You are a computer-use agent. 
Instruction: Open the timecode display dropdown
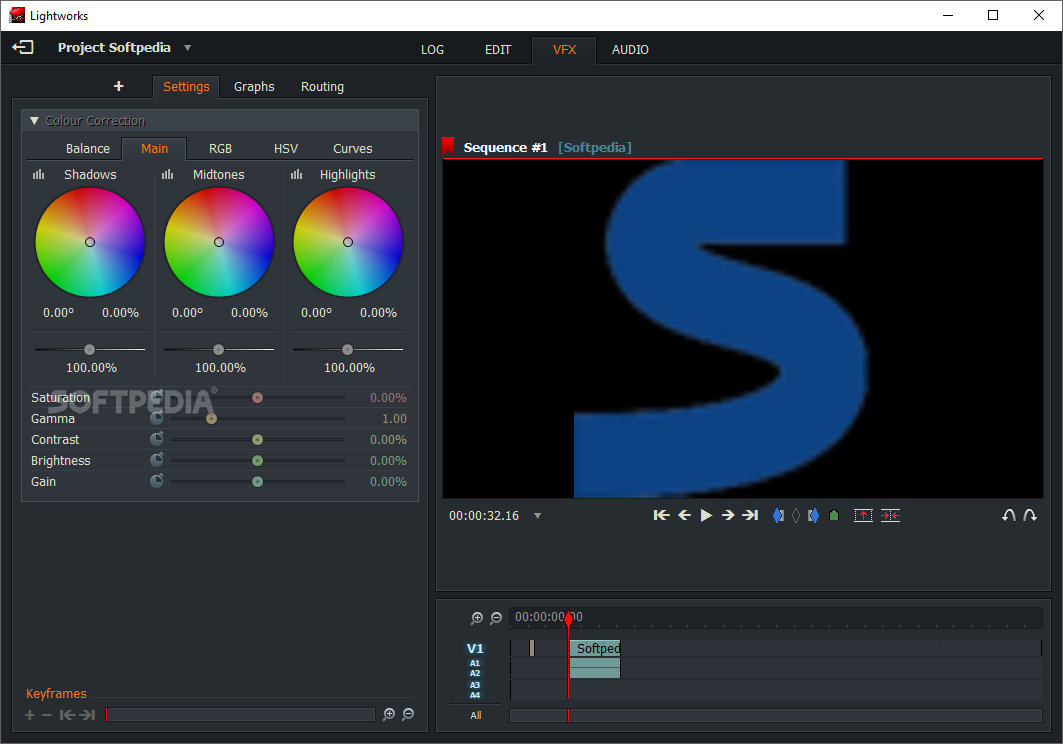538,516
